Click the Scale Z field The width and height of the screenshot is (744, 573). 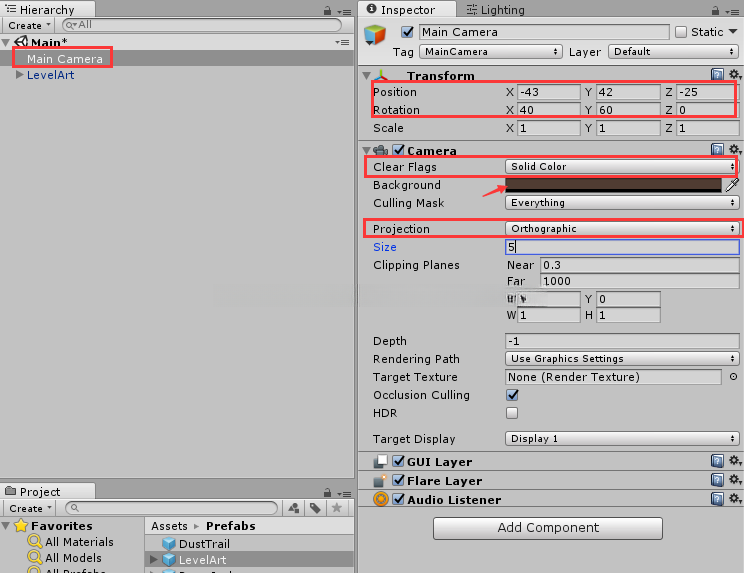tap(707, 128)
